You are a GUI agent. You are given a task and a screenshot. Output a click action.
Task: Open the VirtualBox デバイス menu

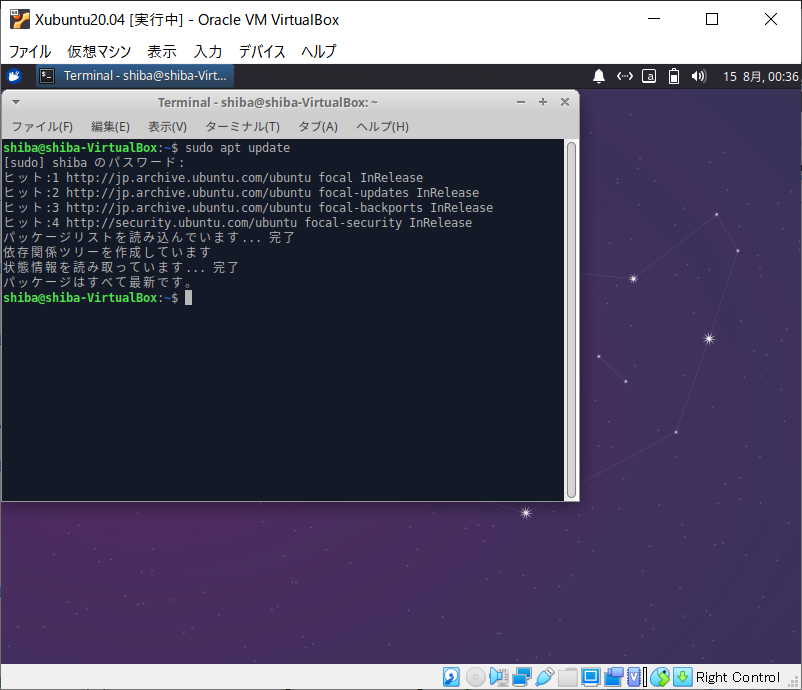pyautogui.click(x=262, y=51)
